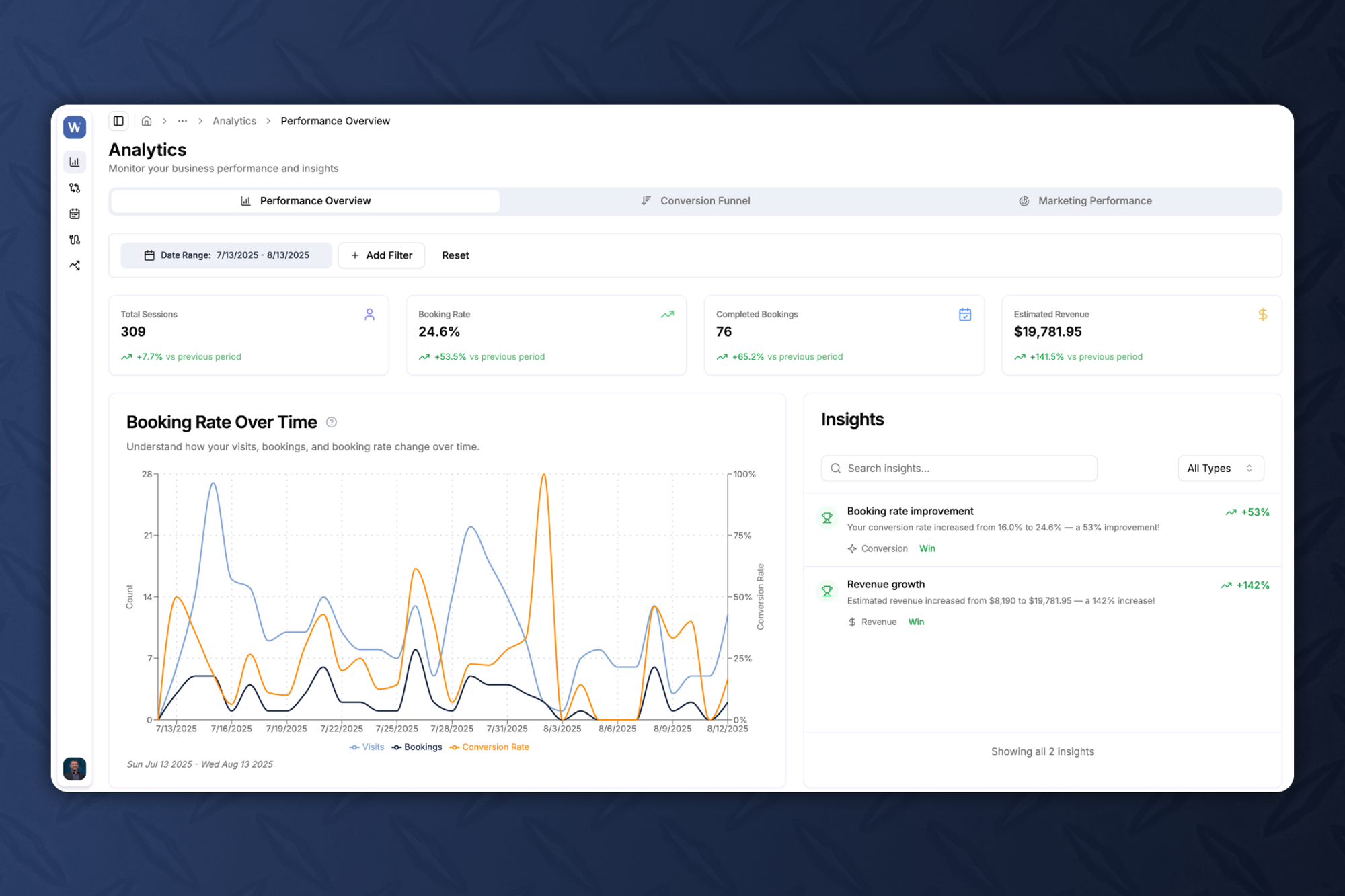Image resolution: width=1345 pixels, height=896 pixels.
Task: Expand the breadcrumb ellipsis menu
Action: (x=182, y=121)
